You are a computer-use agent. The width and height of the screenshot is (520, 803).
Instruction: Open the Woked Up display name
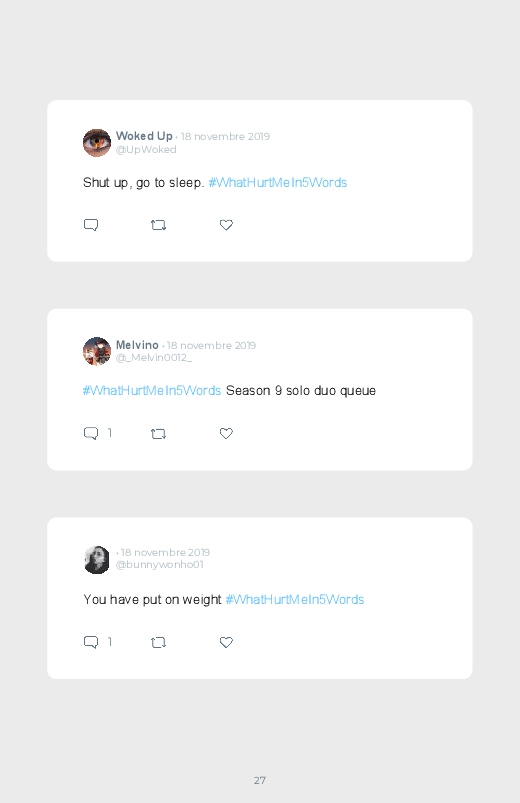144,136
